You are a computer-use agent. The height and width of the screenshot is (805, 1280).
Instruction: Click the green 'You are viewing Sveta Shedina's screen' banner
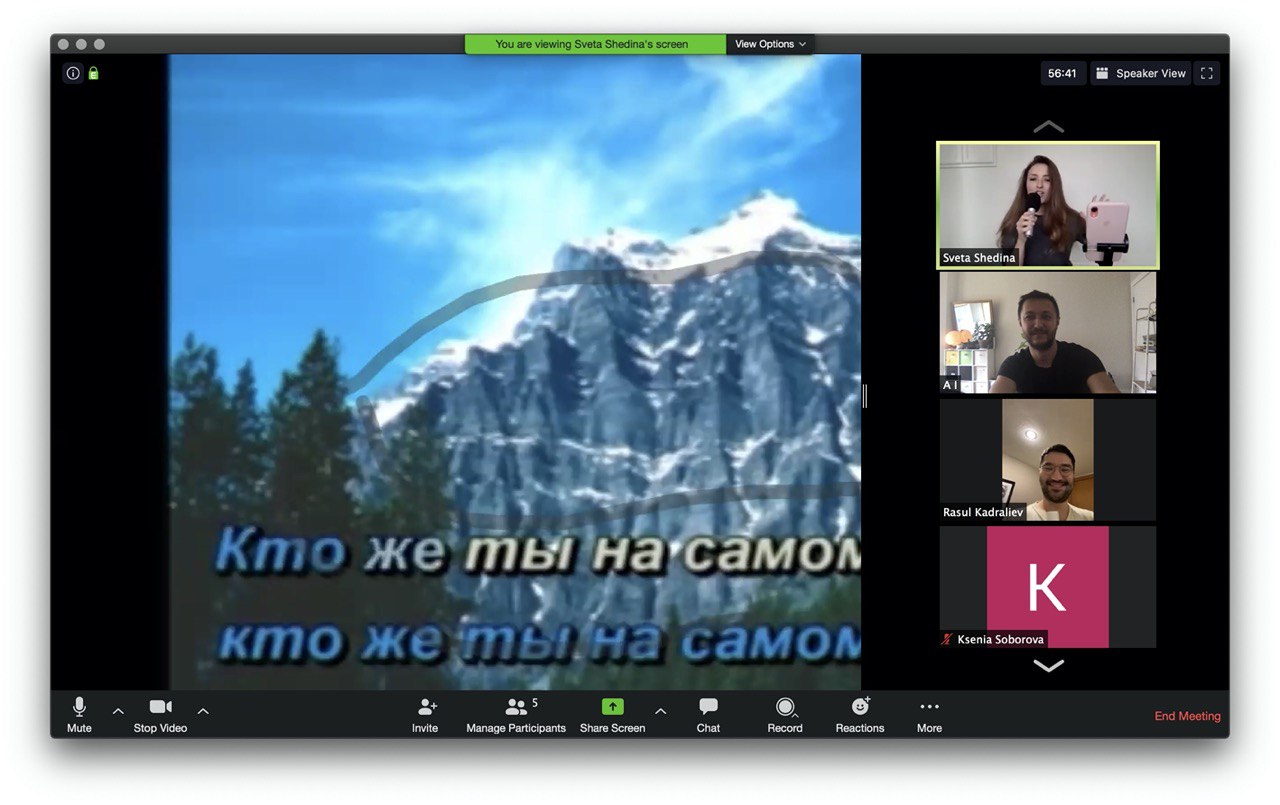(595, 44)
